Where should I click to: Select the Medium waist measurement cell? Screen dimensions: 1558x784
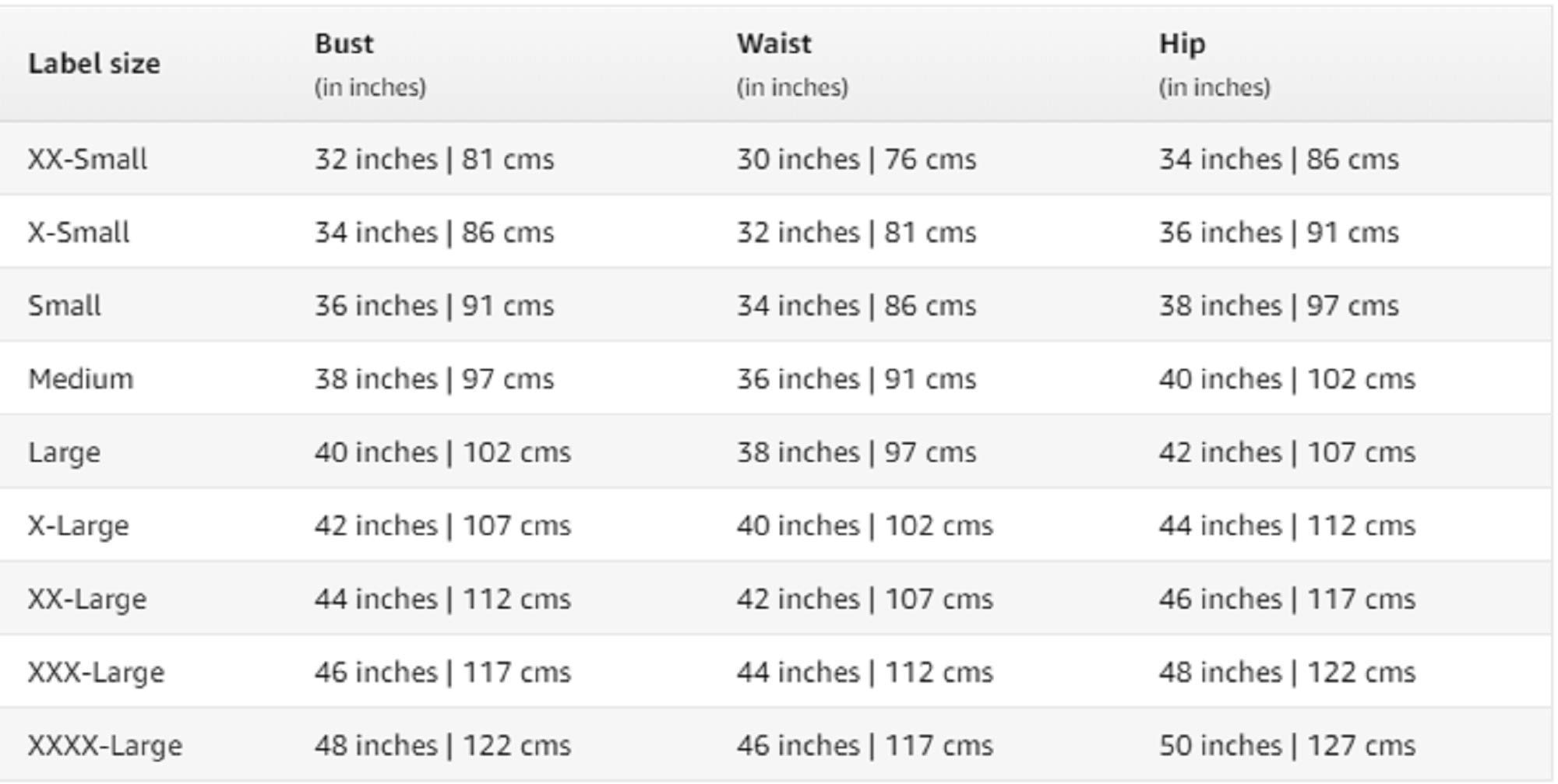(856, 379)
